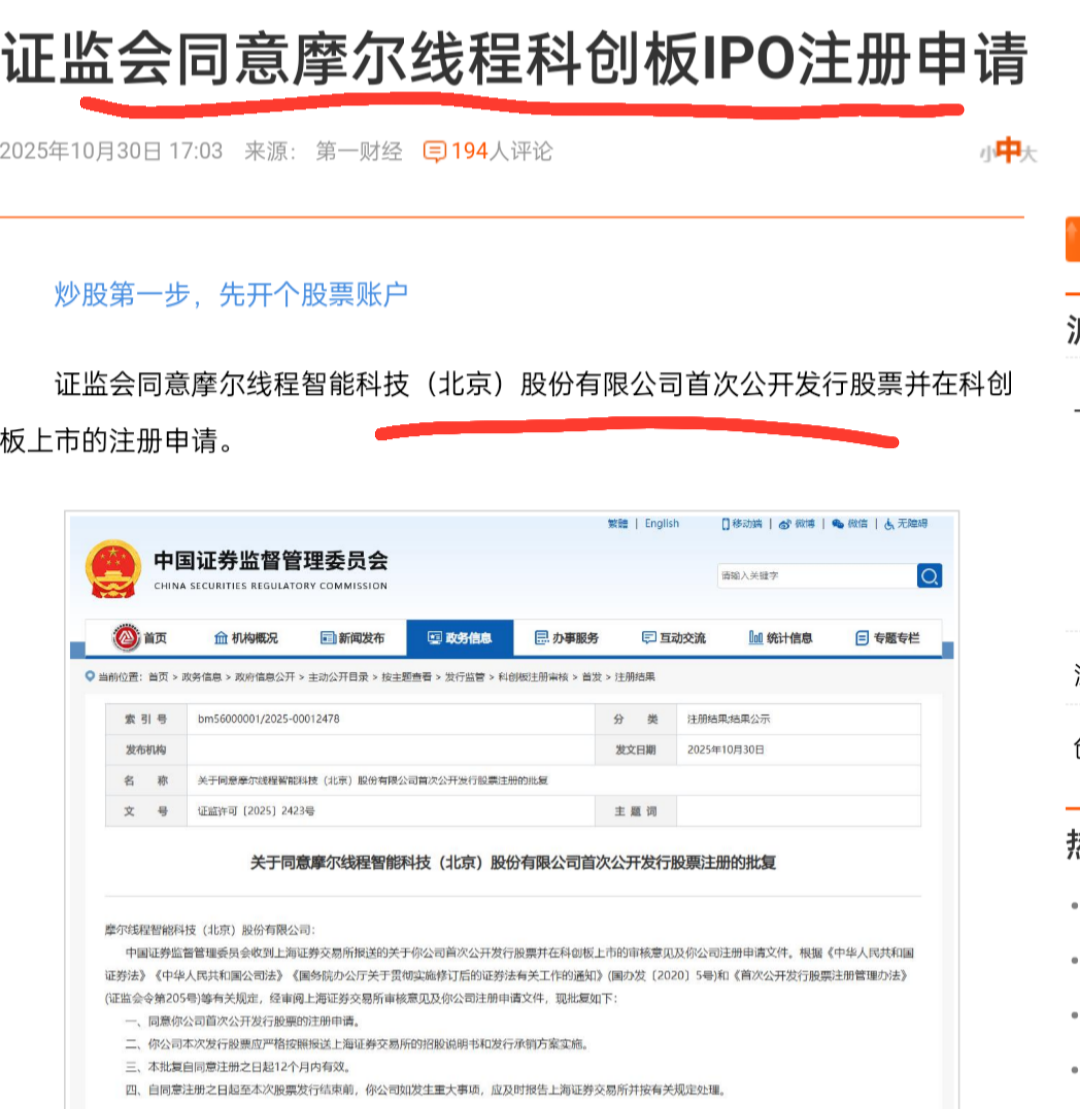Set font size to medium (中)
The height and width of the screenshot is (1109, 1080).
click(x=1007, y=150)
